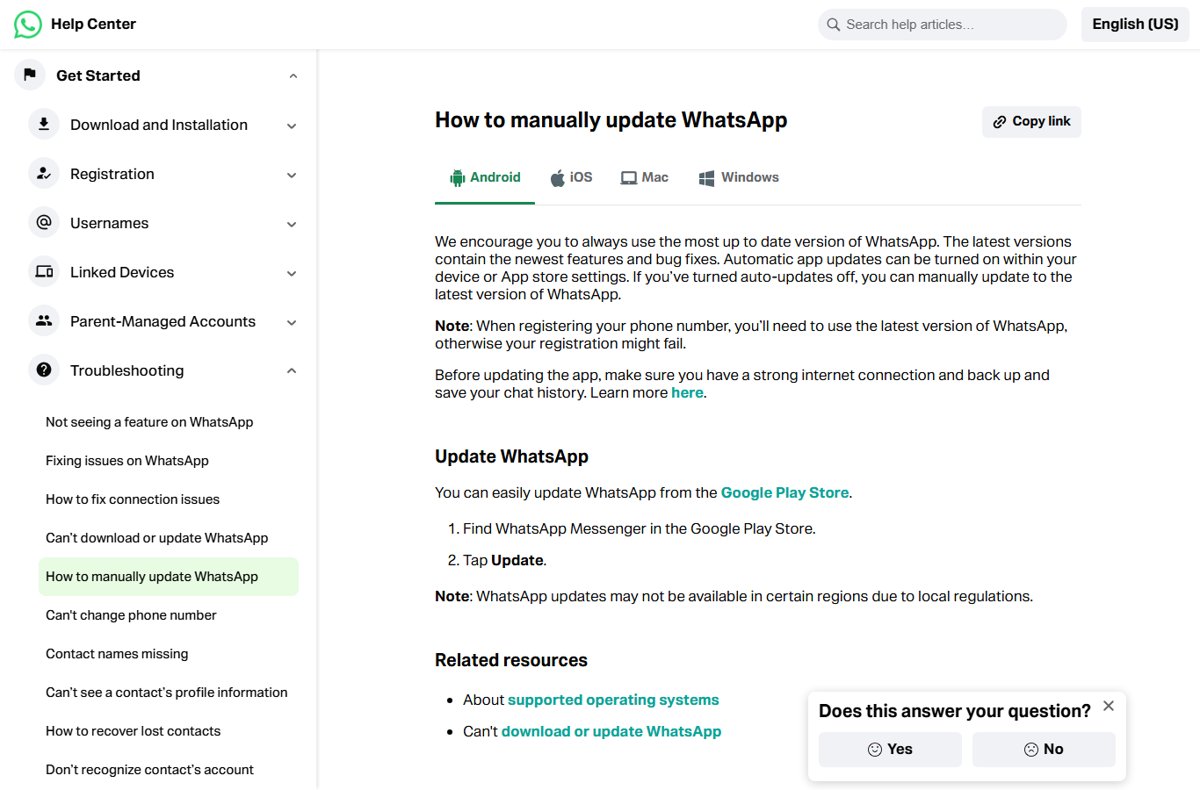The width and height of the screenshot is (1200, 790).
Task: Click the Windows logo icon
Action: (x=706, y=178)
